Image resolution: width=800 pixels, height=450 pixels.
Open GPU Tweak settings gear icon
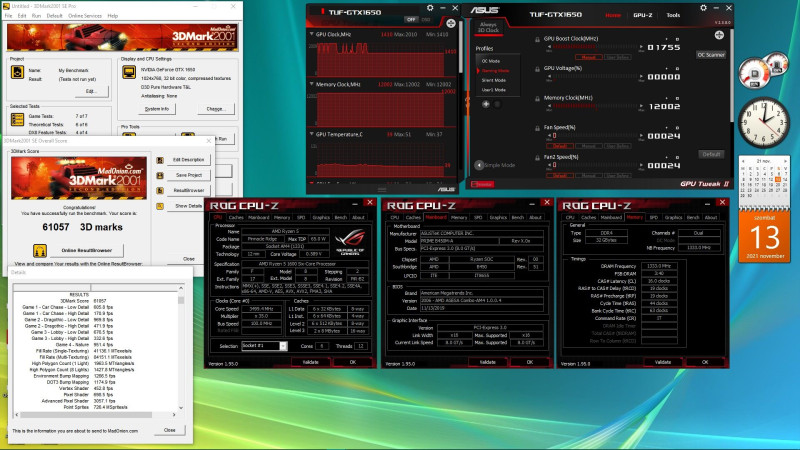tap(704, 8)
